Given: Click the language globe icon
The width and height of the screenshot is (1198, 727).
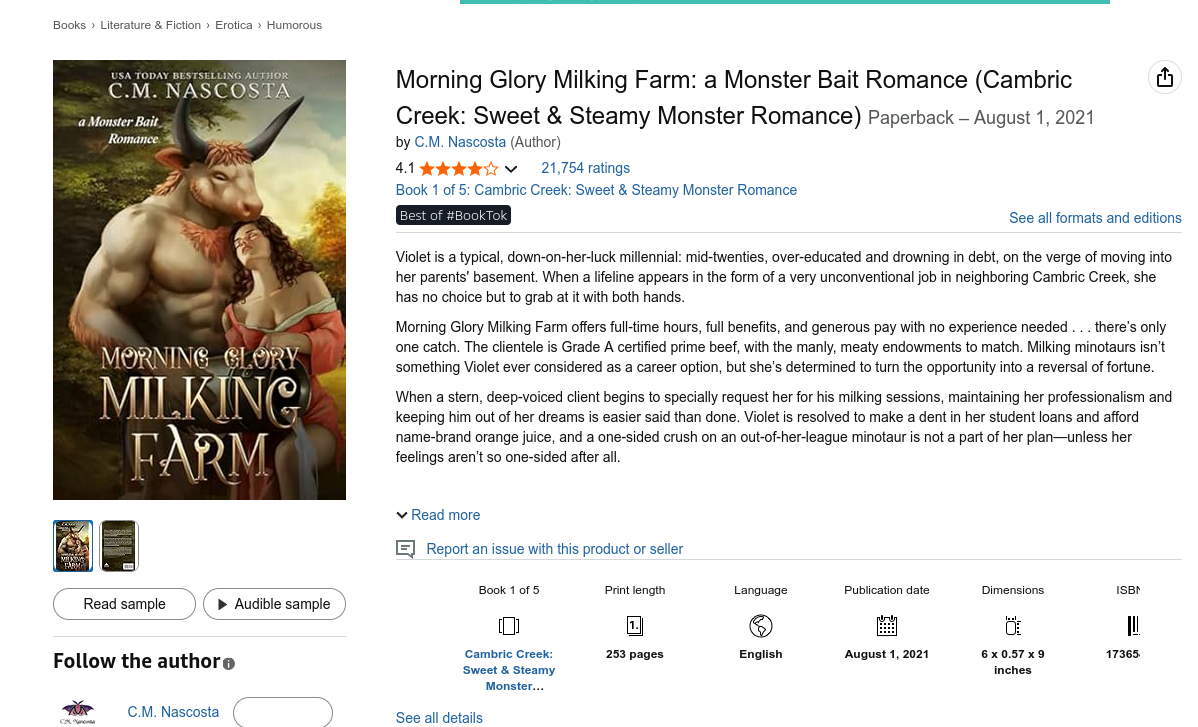Looking at the screenshot, I should [761, 626].
